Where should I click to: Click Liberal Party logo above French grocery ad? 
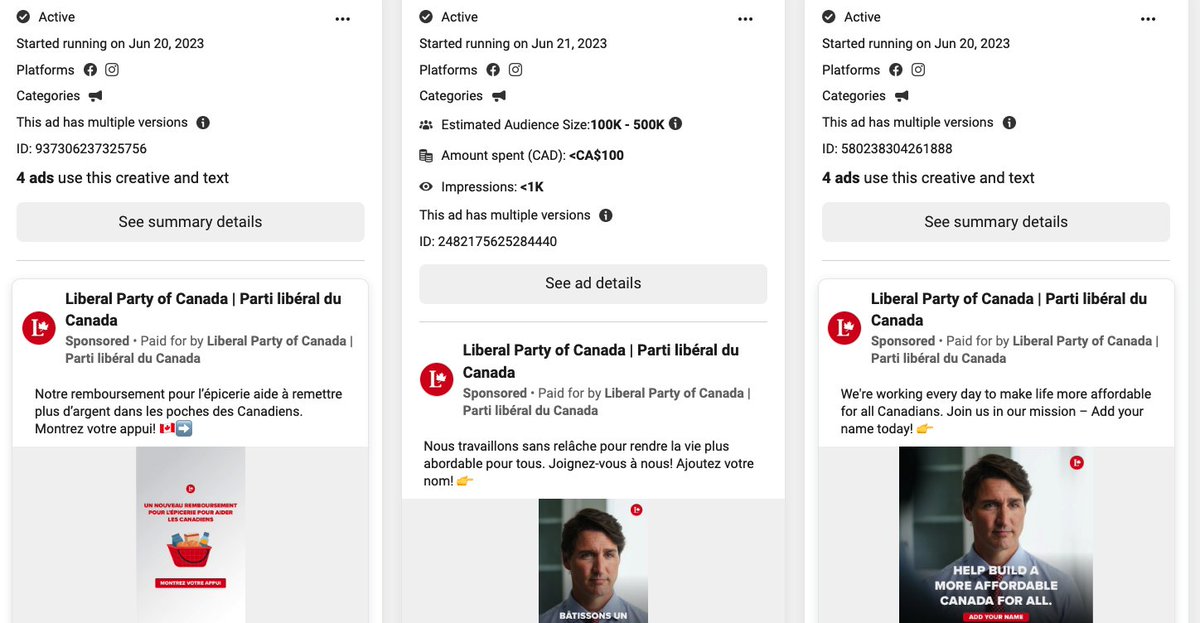tap(40, 327)
